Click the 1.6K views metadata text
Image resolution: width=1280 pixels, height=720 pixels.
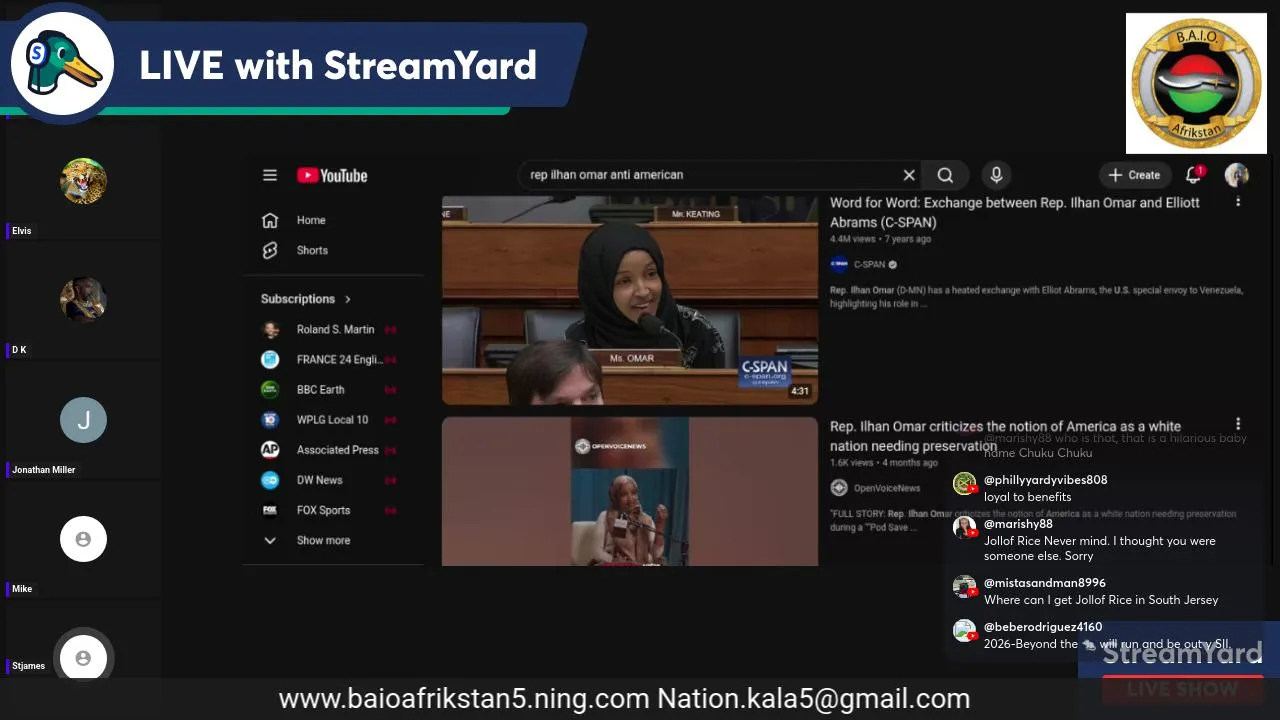click(852, 463)
